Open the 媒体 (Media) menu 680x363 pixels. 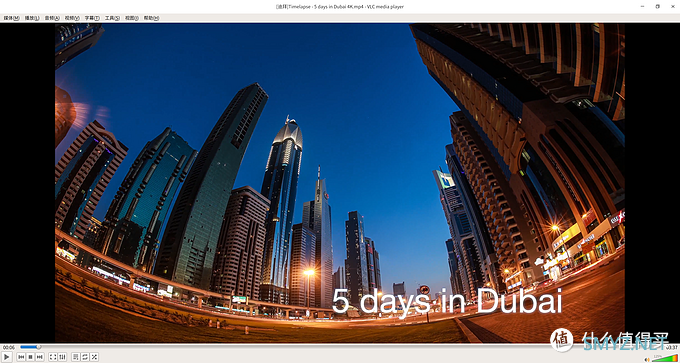click(11, 18)
